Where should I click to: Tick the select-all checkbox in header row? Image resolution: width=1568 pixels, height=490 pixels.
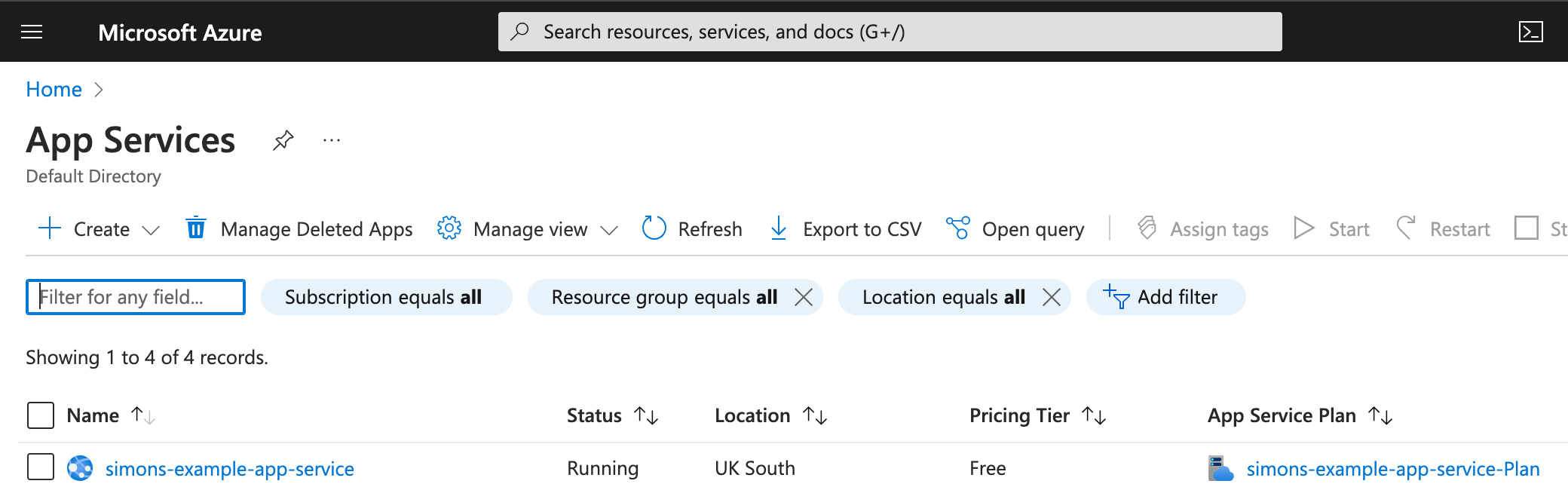(41, 415)
